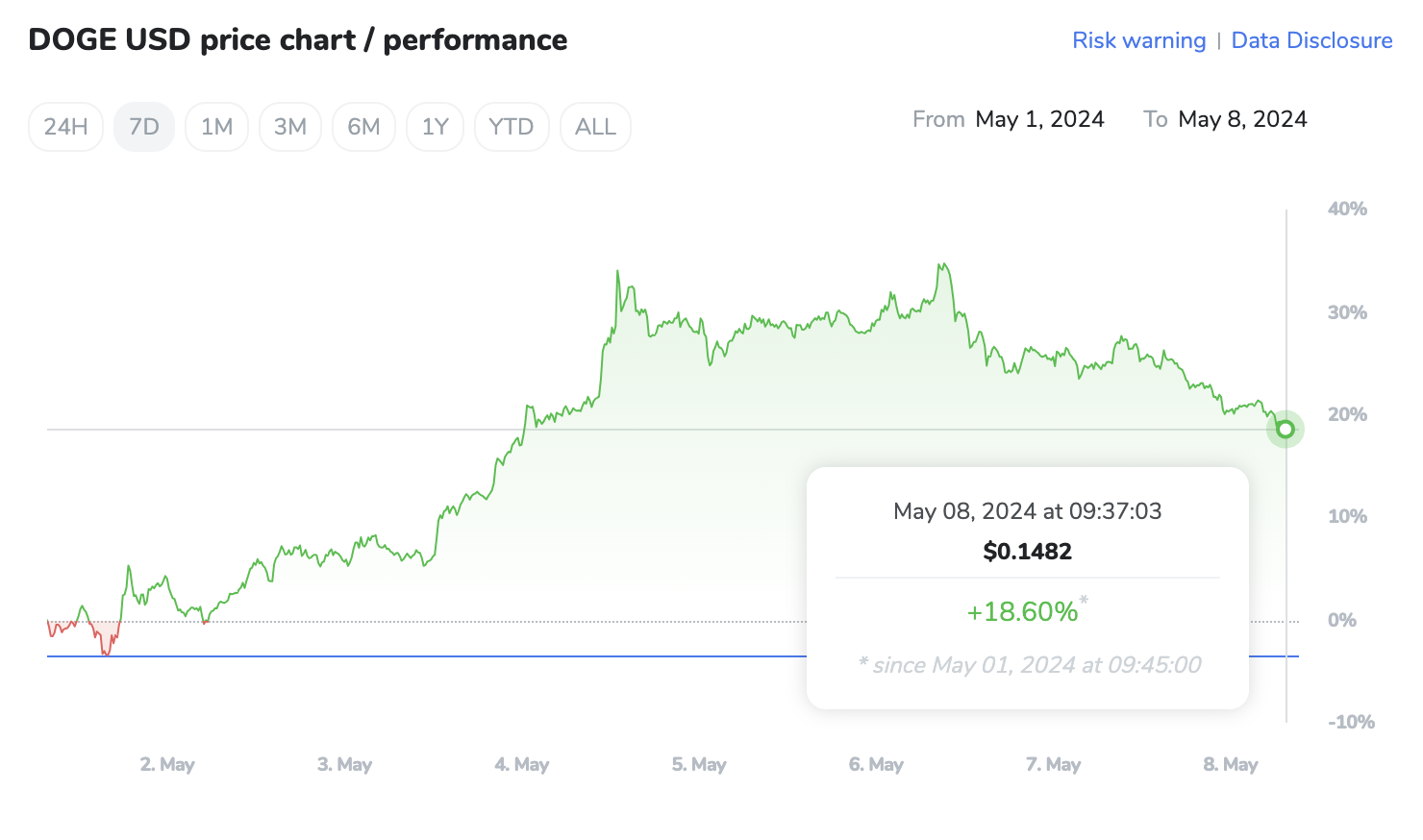Screen dimensions: 1423x840
Task: Open the To date field showing May 8, 2024
Action: point(1242,118)
